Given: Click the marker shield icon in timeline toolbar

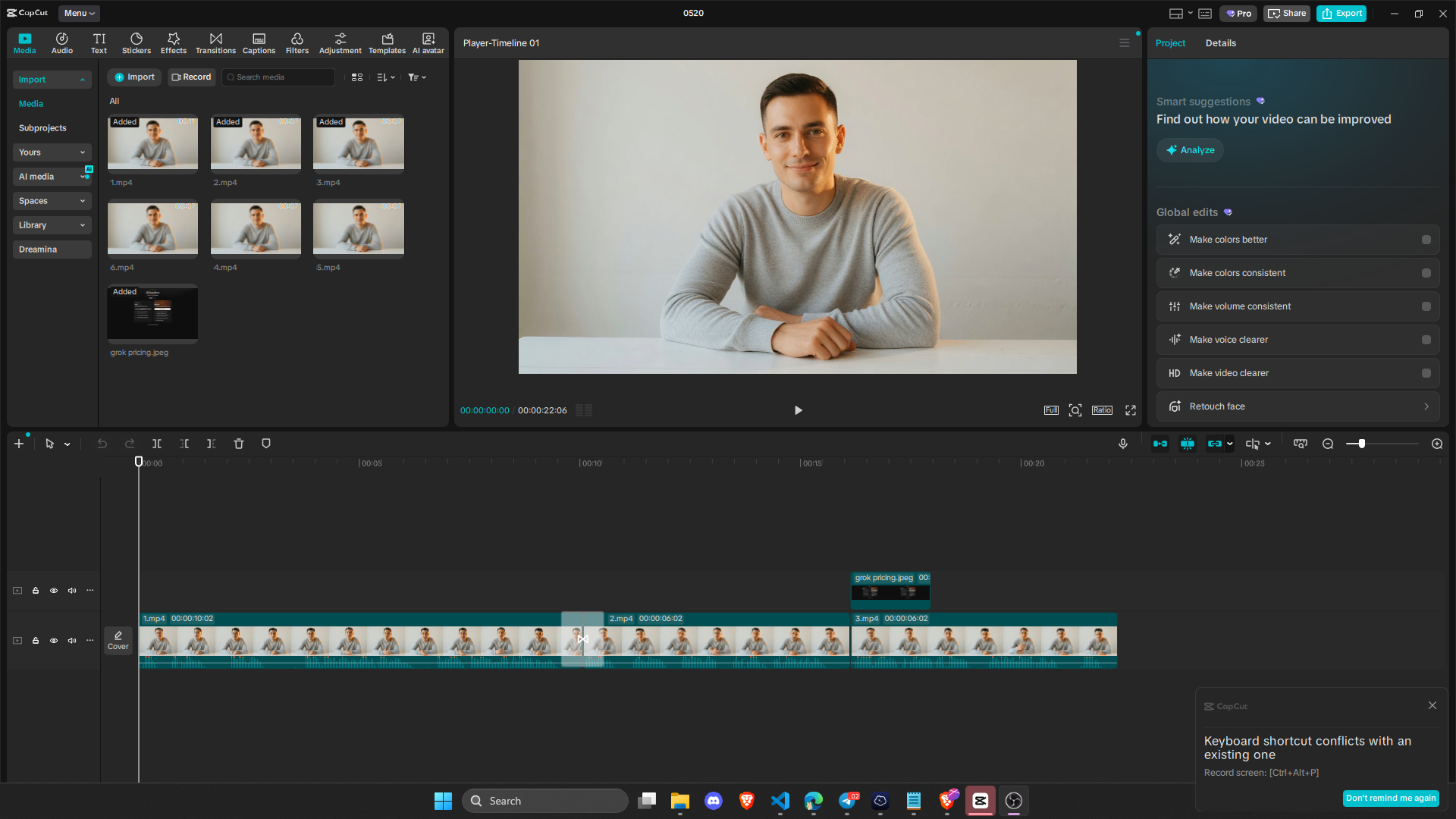Looking at the screenshot, I should pyautogui.click(x=266, y=444).
